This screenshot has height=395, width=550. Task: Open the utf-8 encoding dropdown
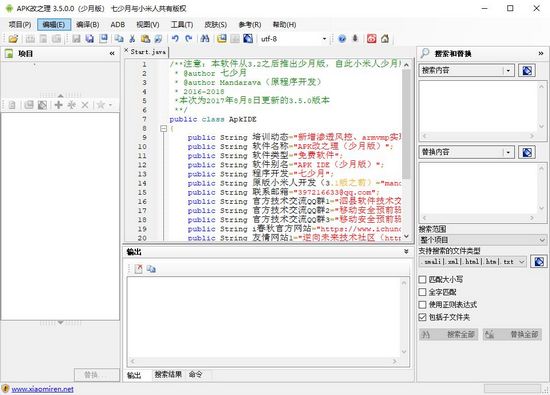(x=324, y=39)
